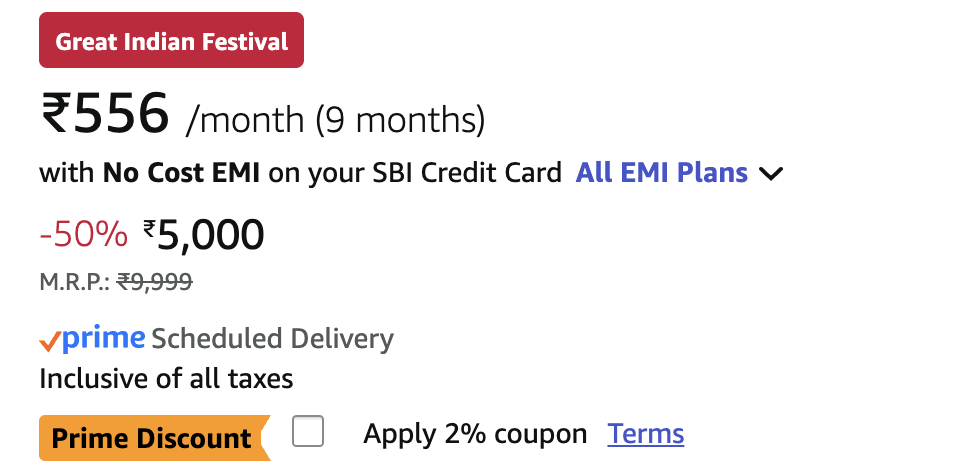
Task: Click the red -50% discount label
Action: click(83, 234)
